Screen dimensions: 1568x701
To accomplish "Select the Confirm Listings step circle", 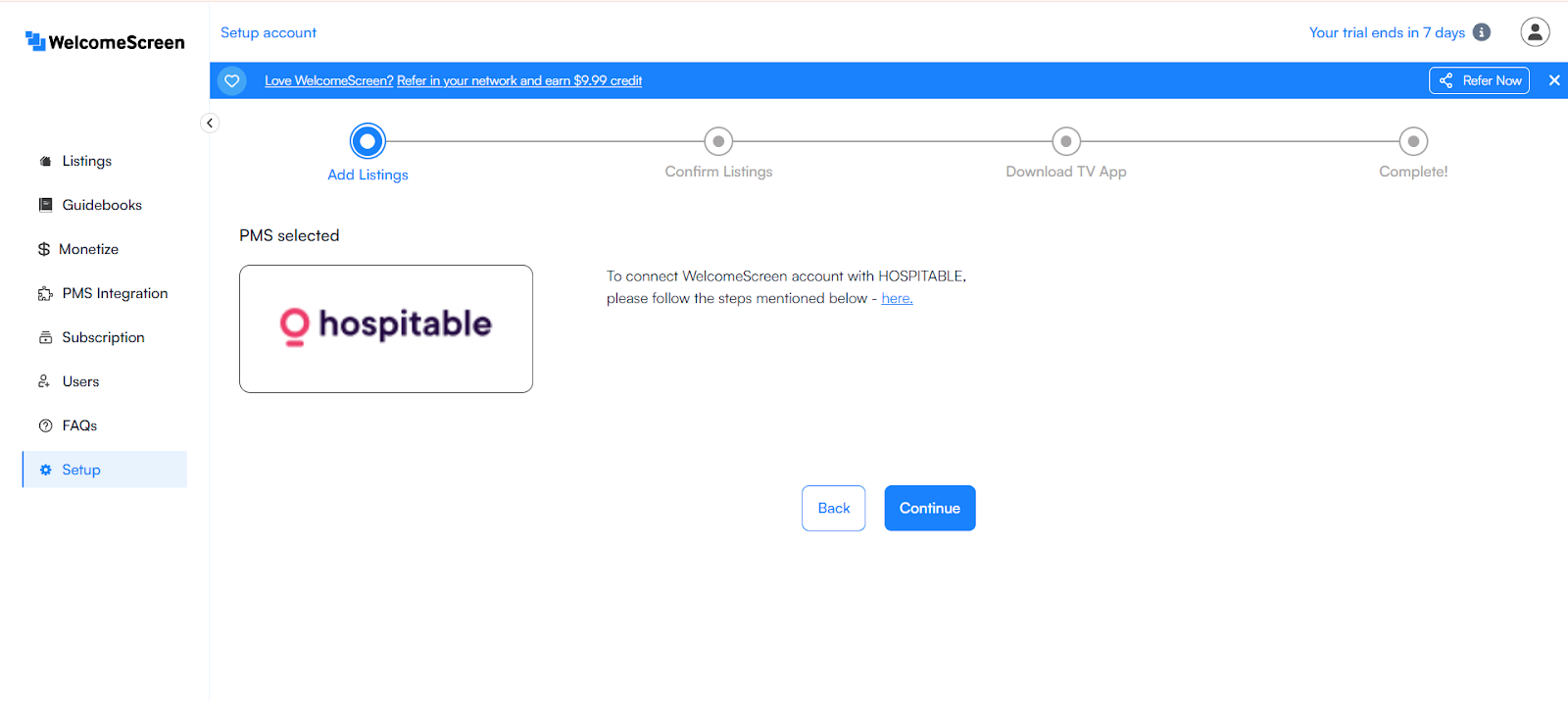I will (x=718, y=141).
